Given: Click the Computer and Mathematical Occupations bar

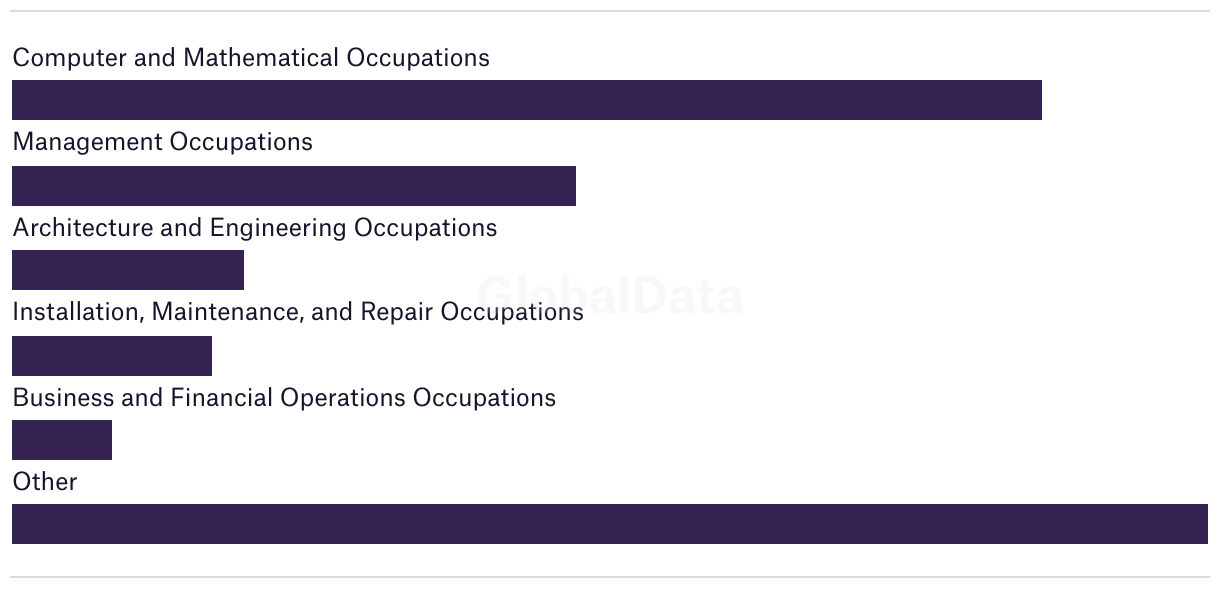Looking at the screenshot, I should pos(527,100).
